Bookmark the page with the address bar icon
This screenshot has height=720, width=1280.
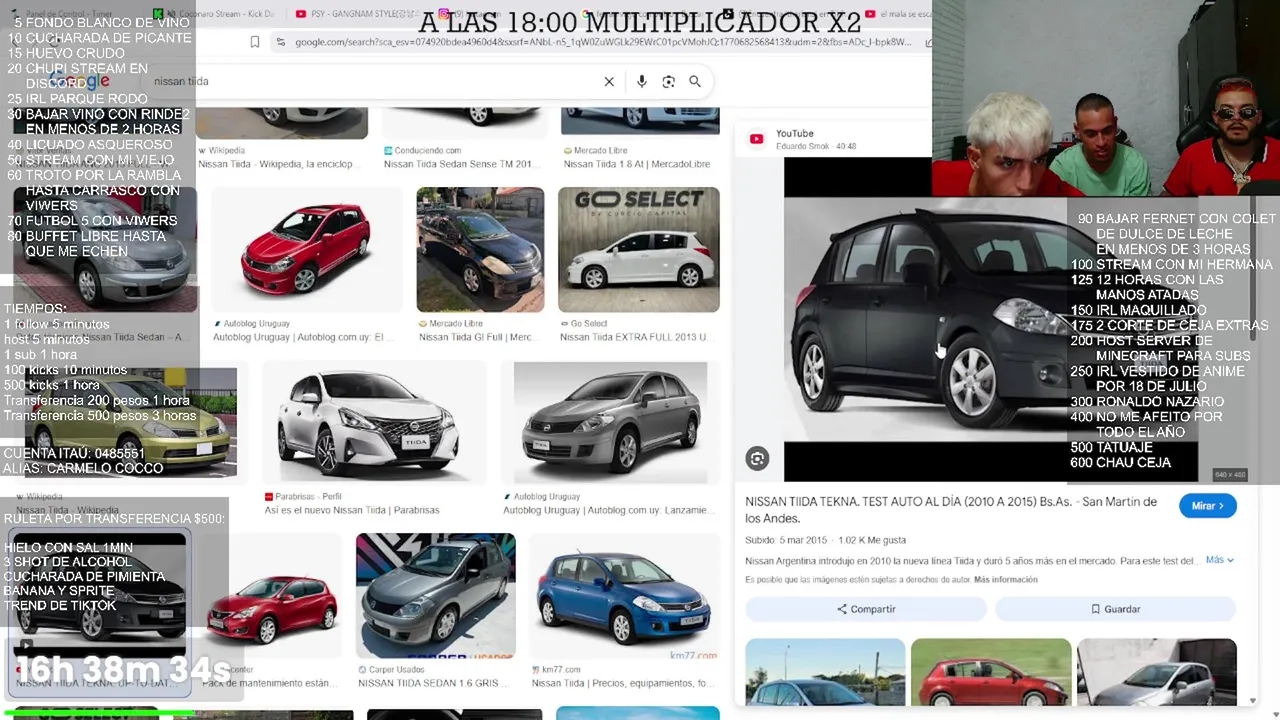point(255,42)
